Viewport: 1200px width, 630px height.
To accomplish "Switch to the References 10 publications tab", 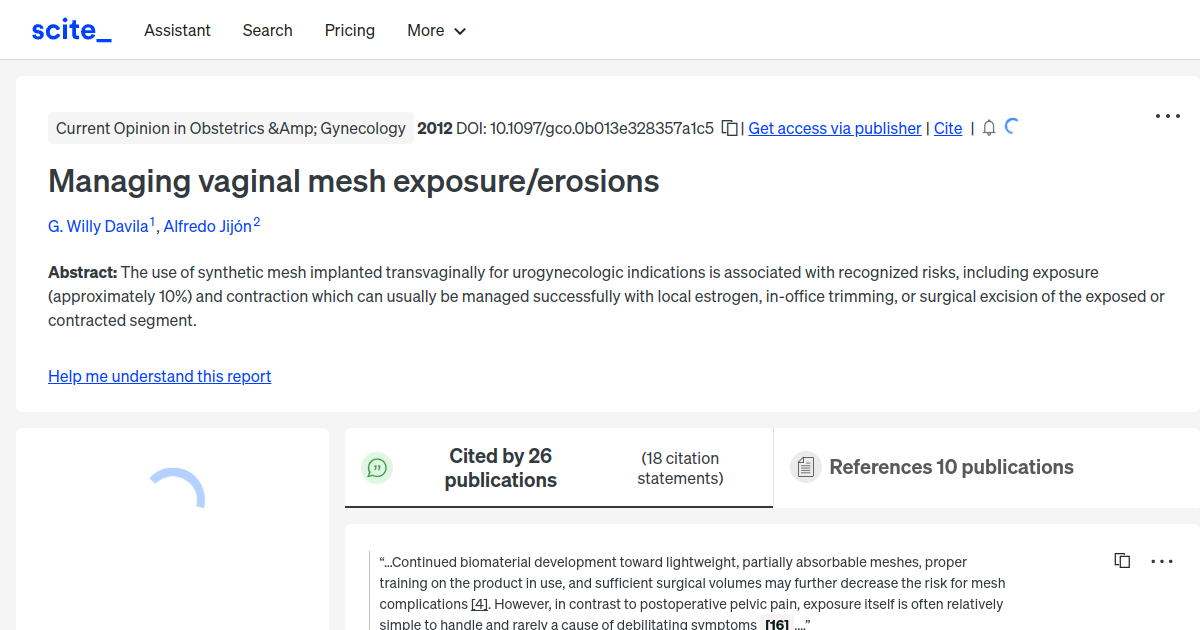I will click(951, 467).
